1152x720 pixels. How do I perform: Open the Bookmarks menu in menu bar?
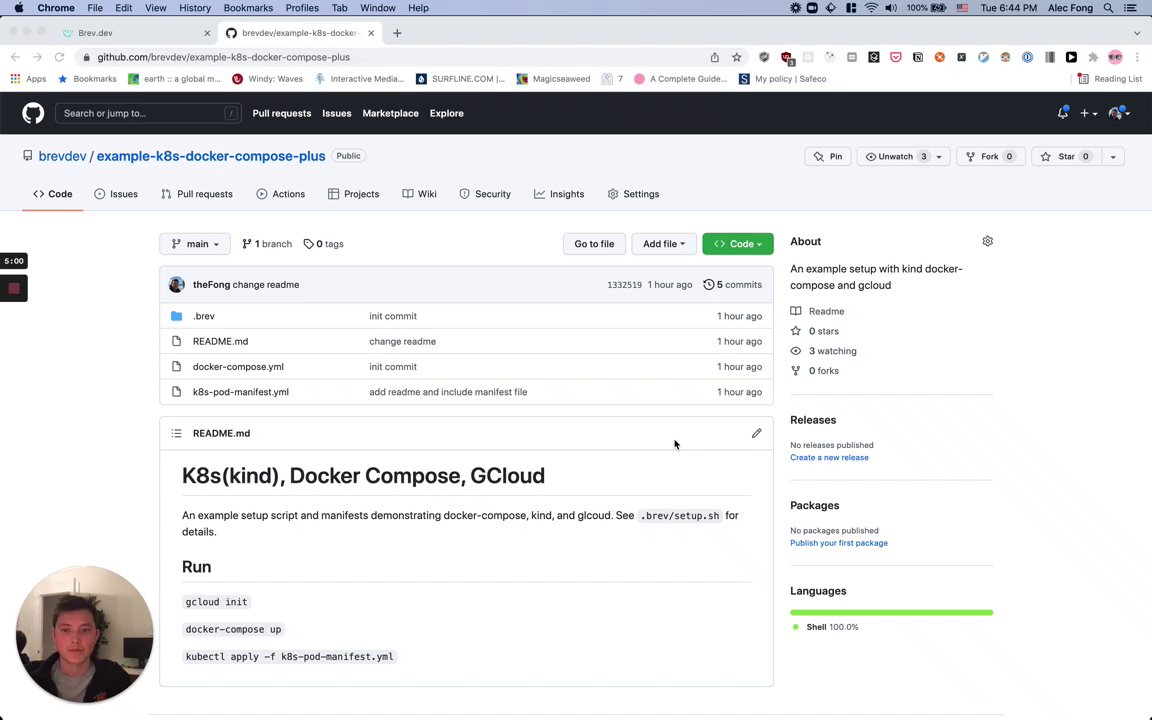point(248,8)
